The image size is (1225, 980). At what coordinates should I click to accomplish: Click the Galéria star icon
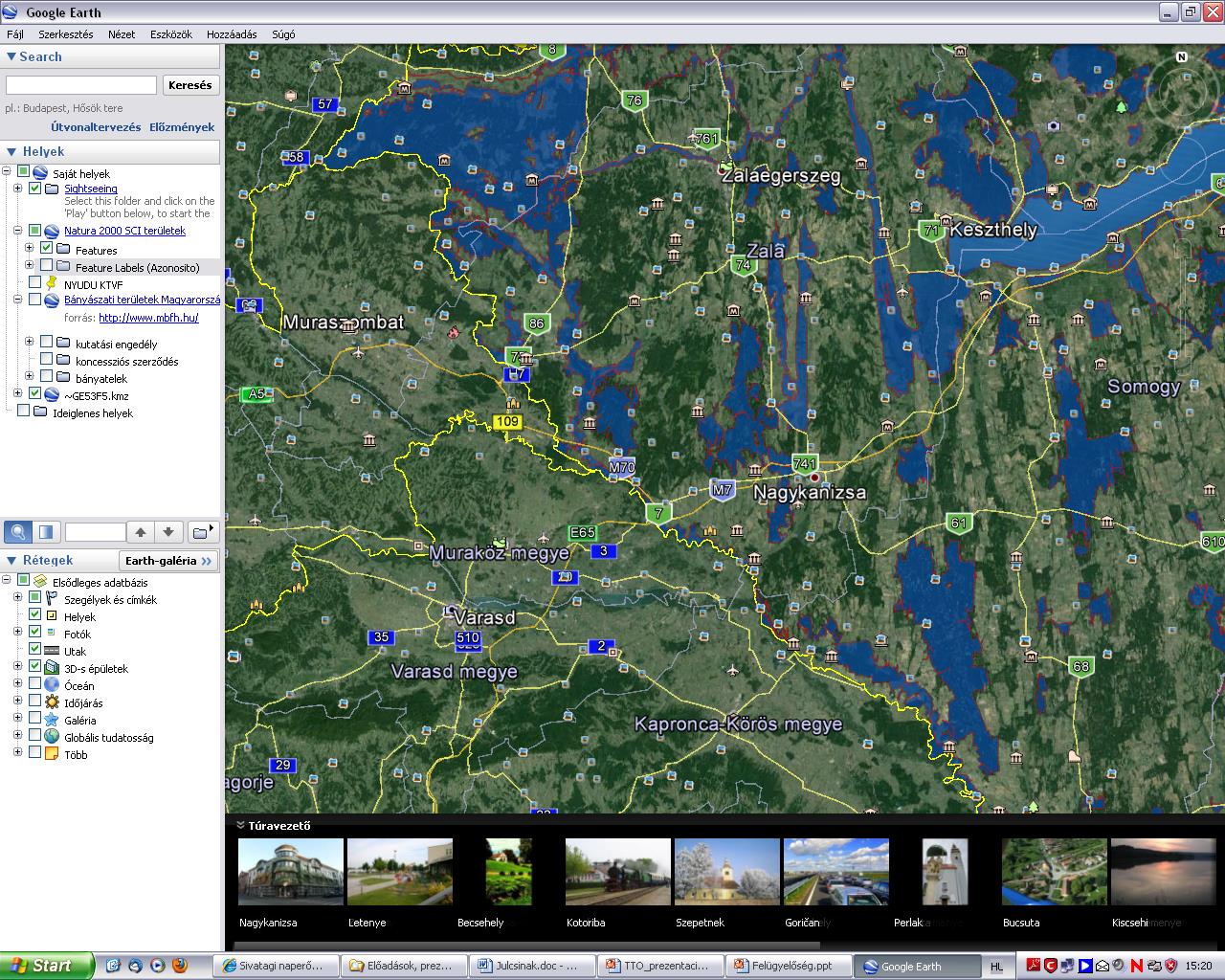click(x=52, y=720)
